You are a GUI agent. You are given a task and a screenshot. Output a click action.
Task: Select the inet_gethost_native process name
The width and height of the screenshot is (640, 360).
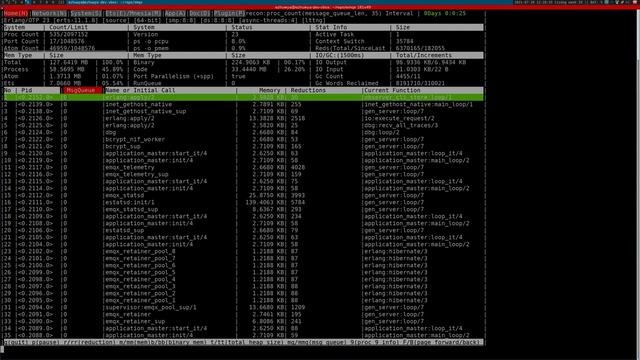[x=138, y=104]
